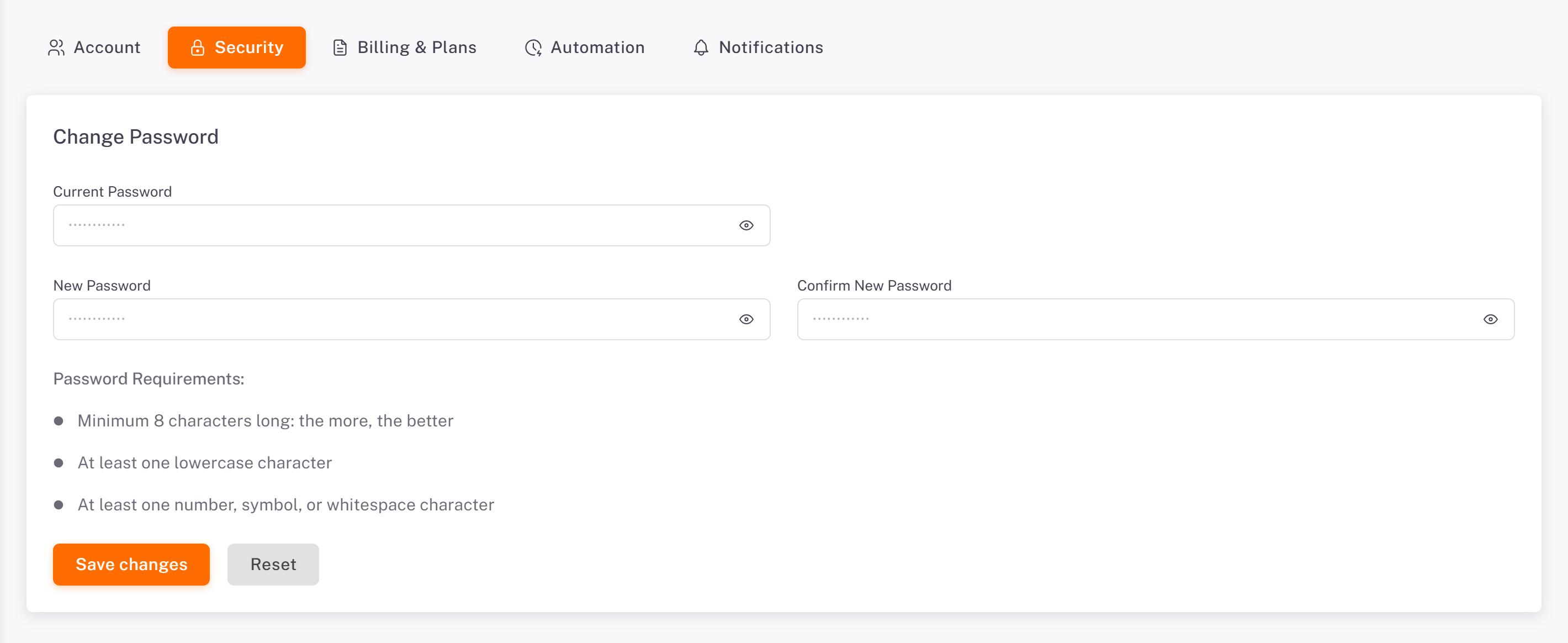Click into the New Password field
The height and width of the screenshot is (643, 1568).
(x=411, y=319)
